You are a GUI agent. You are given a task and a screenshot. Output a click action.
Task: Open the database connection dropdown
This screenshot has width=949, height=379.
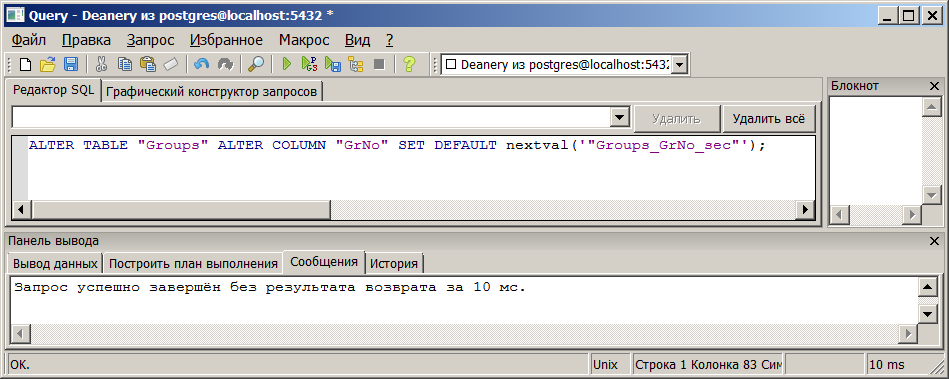pos(679,65)
